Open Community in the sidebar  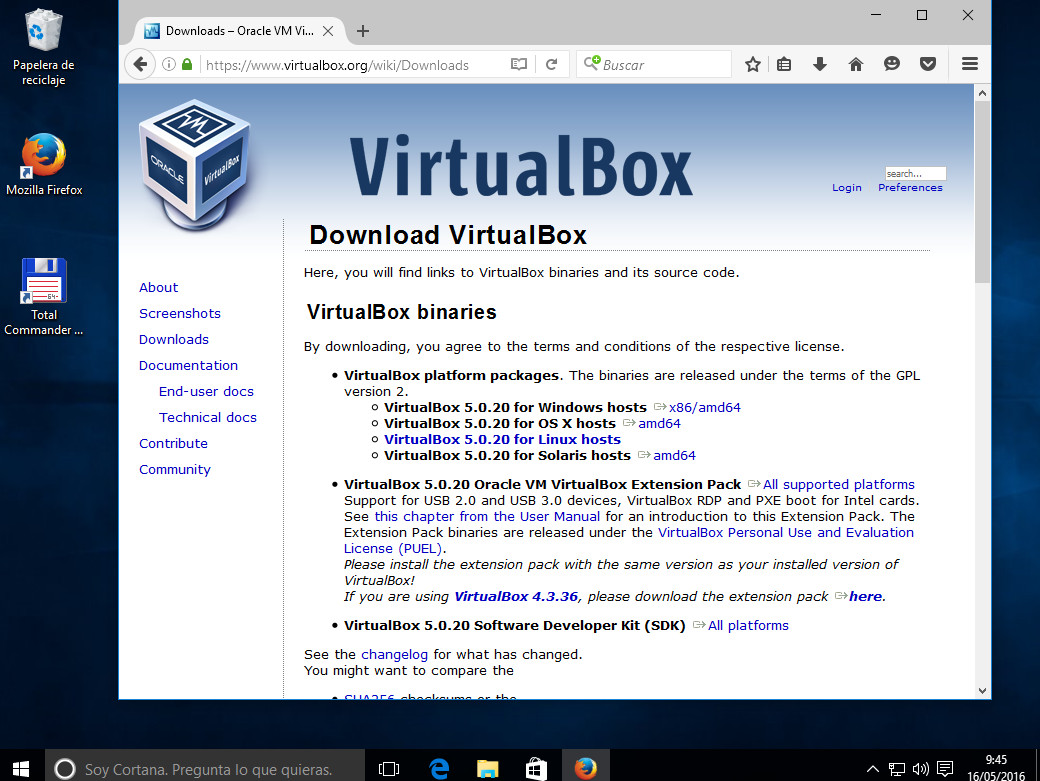(x=174, y=469)
